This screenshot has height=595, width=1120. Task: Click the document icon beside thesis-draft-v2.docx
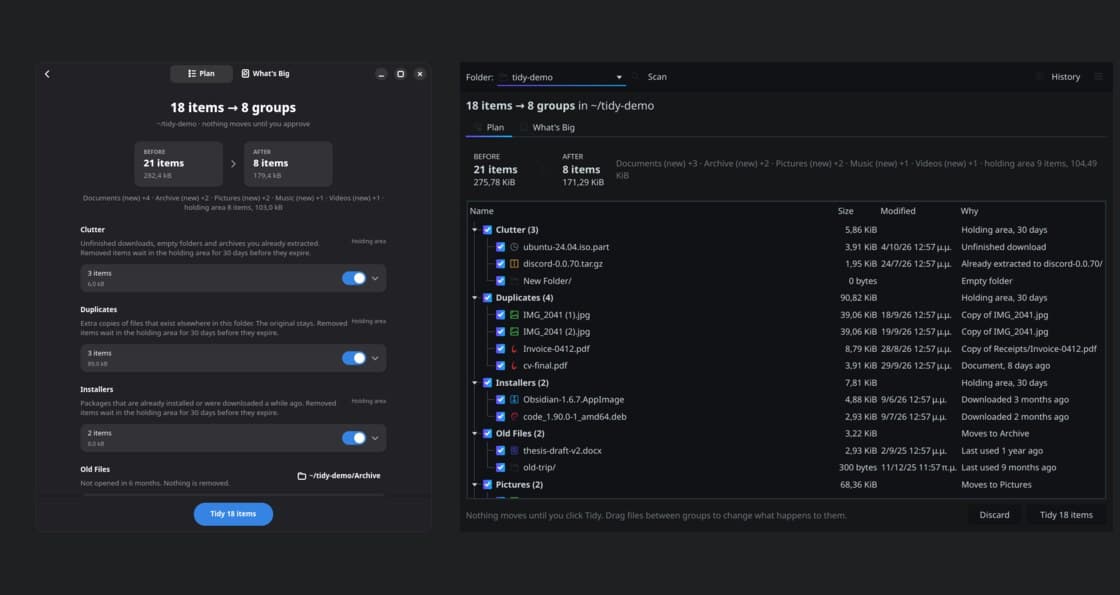tap(514, 451)
